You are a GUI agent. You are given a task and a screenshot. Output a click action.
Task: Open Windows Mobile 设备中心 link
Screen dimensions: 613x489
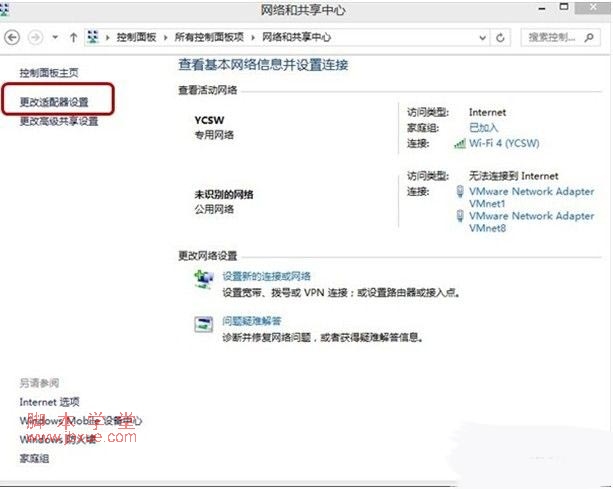coord(81,421)
